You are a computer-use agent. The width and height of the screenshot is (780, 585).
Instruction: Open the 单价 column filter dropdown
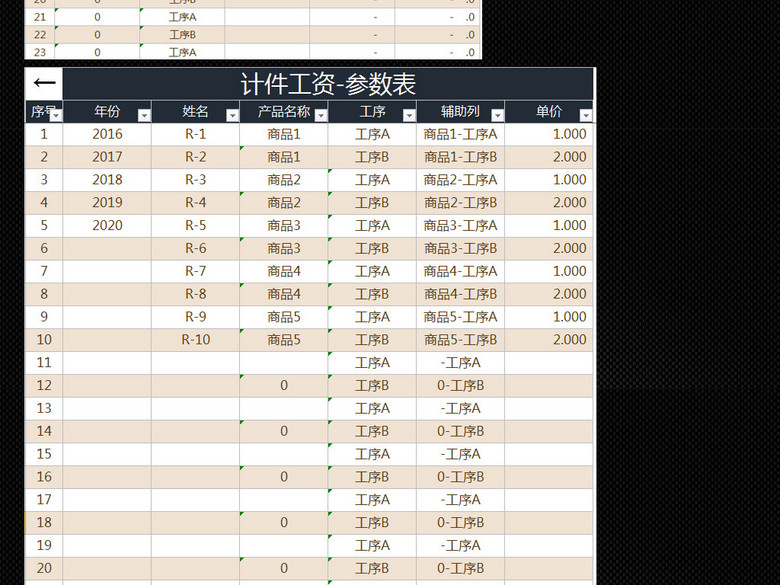coord(585,115)
